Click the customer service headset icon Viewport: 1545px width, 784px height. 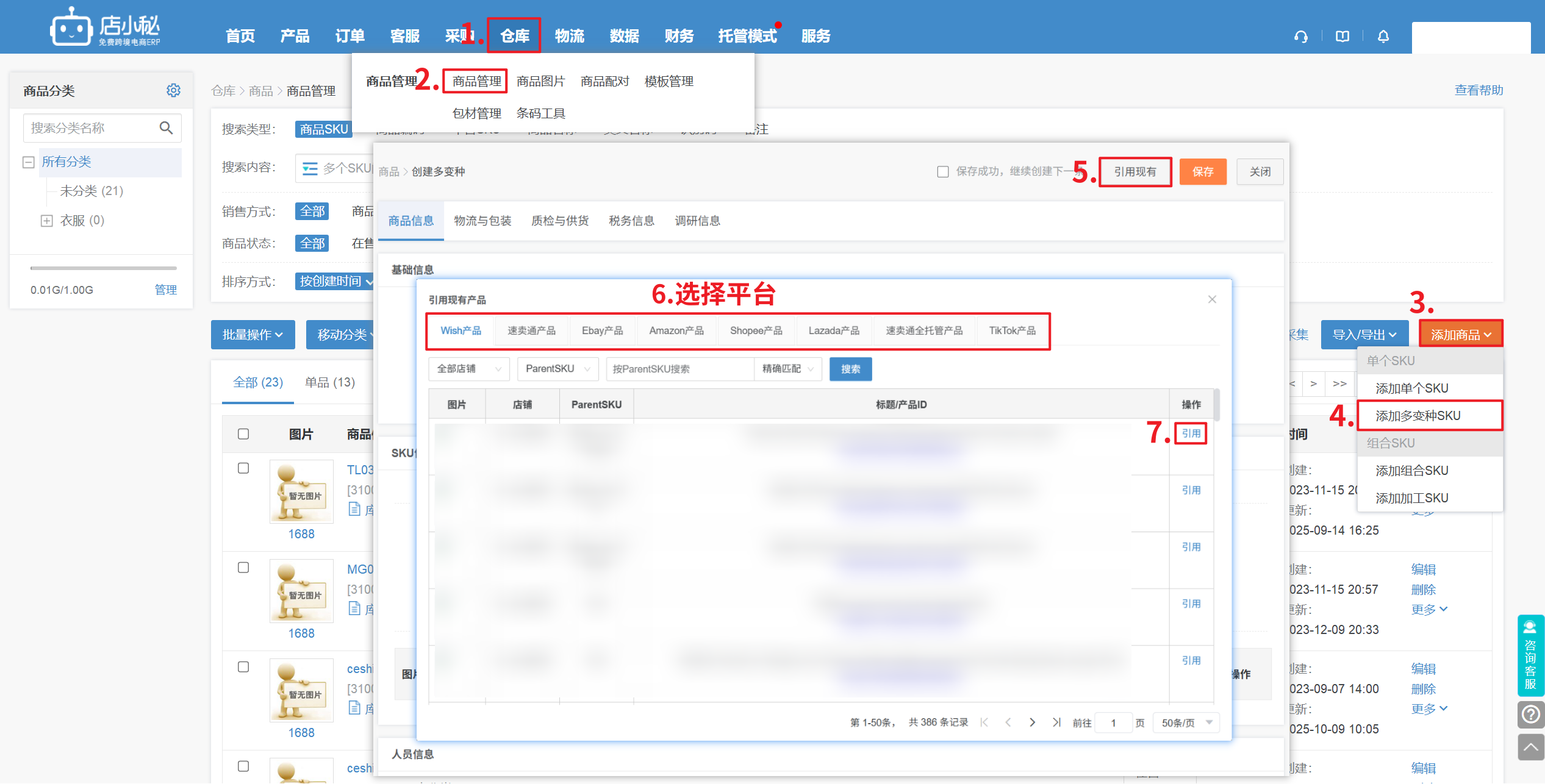(1300, 37)
